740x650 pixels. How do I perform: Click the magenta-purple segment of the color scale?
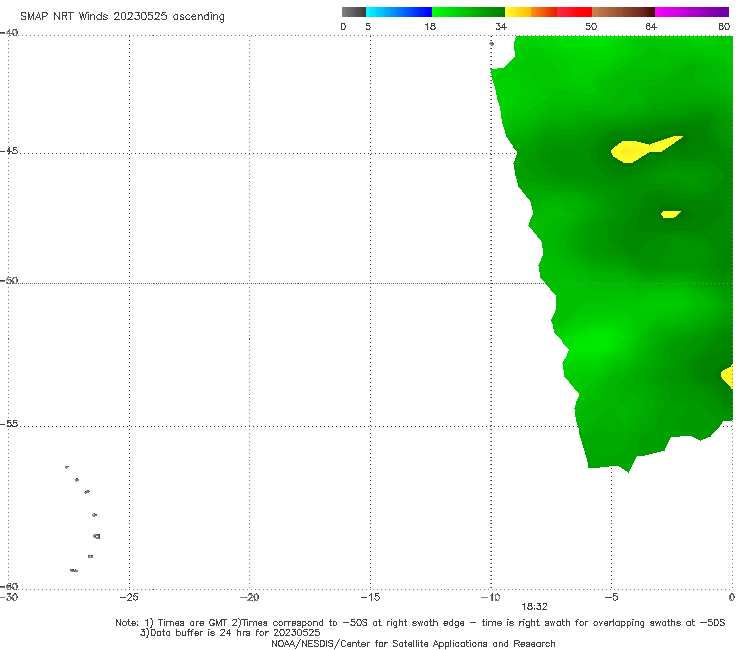click(692, 12)
